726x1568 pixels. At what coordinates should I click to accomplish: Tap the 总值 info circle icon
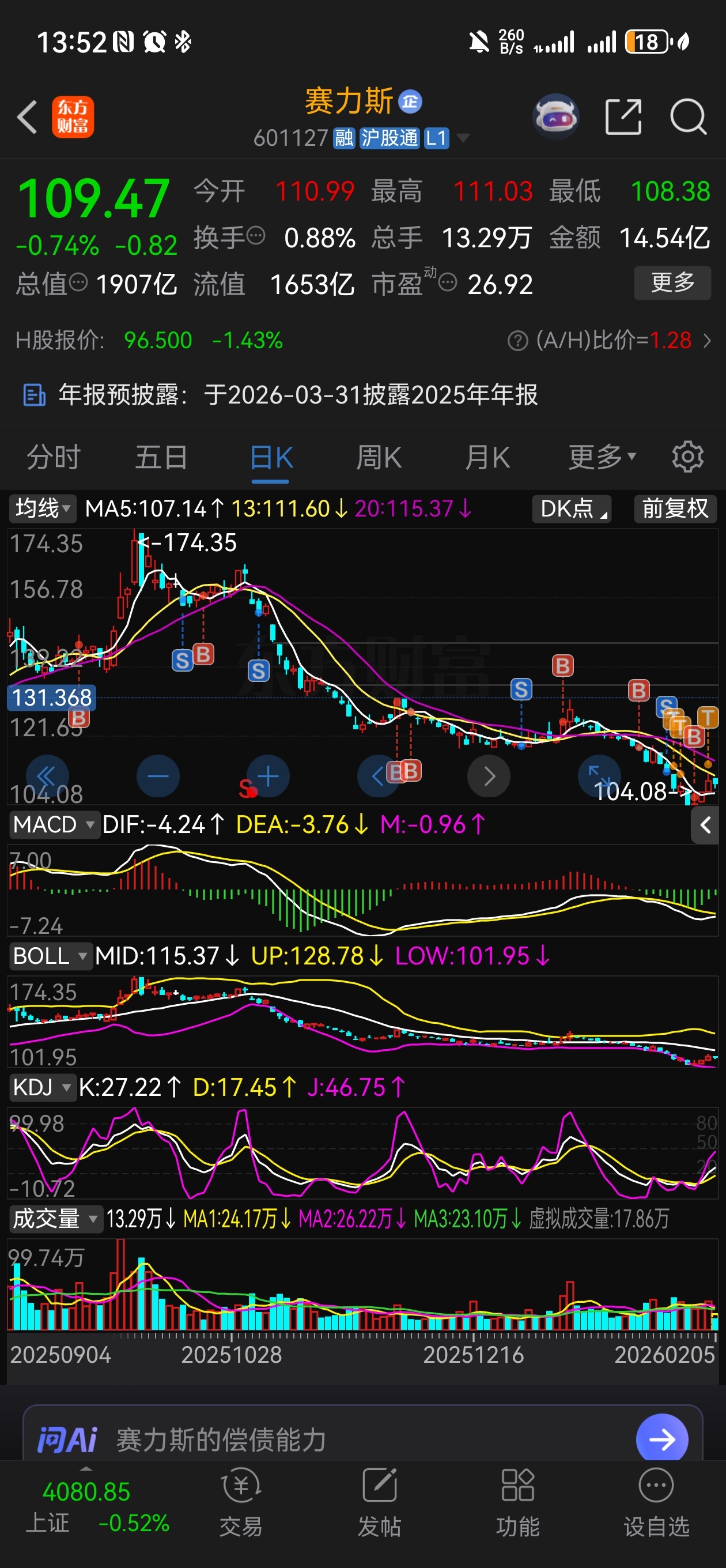[x=78, y=282]
